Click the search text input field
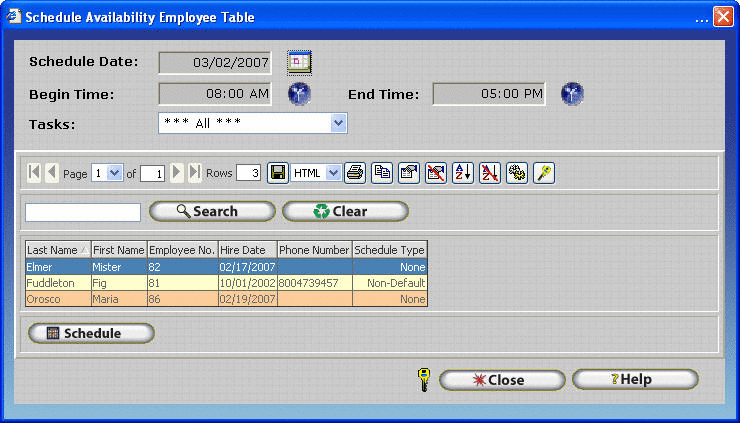740x423 pixels. (x=83, y=212)
